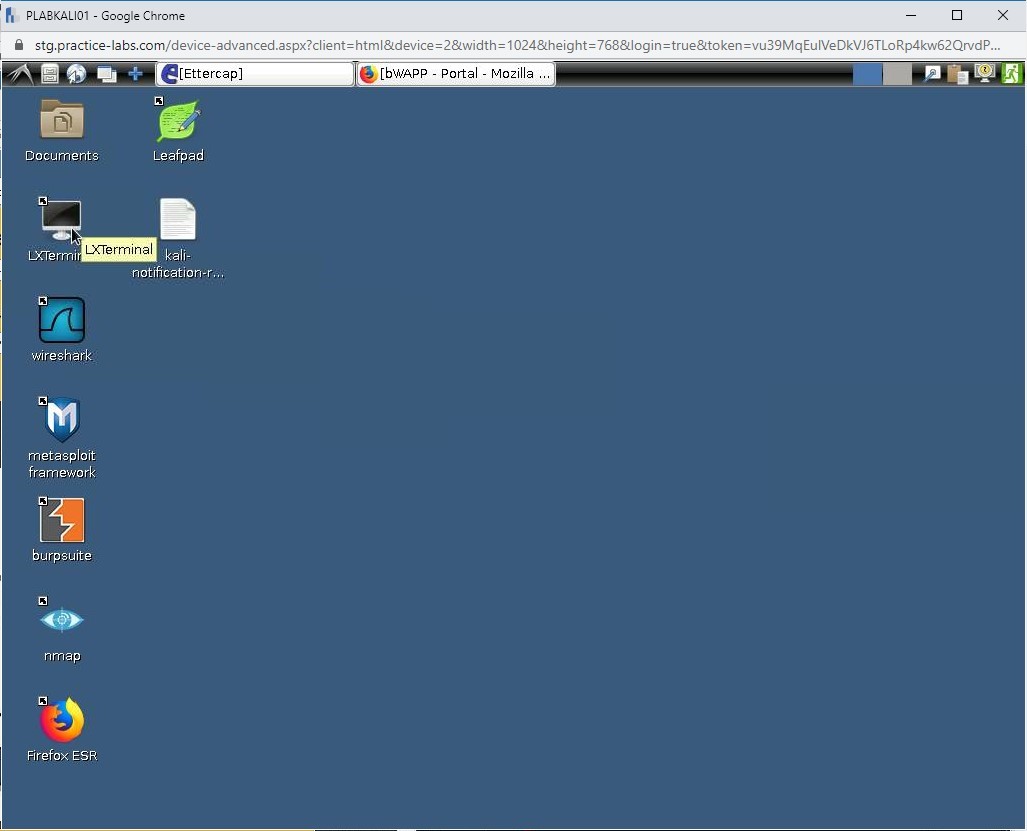The height and width of the screenshot is (831, 1027).
Task: Click the green logout exit icon
Action: point(1012,72)
